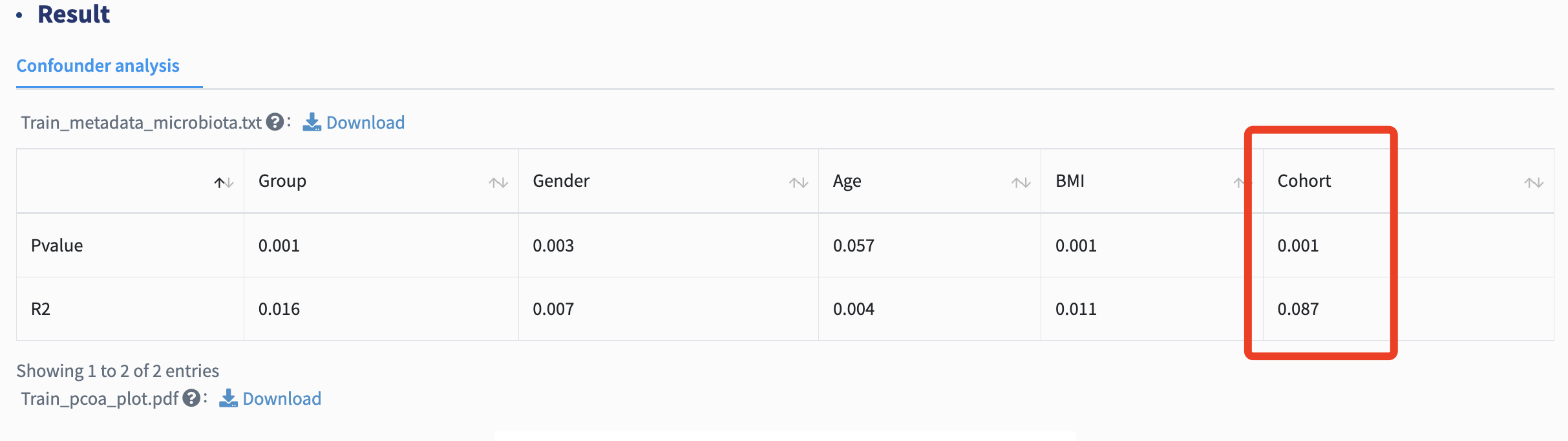Sort table by Cohort column arrows

point(1534,183)
